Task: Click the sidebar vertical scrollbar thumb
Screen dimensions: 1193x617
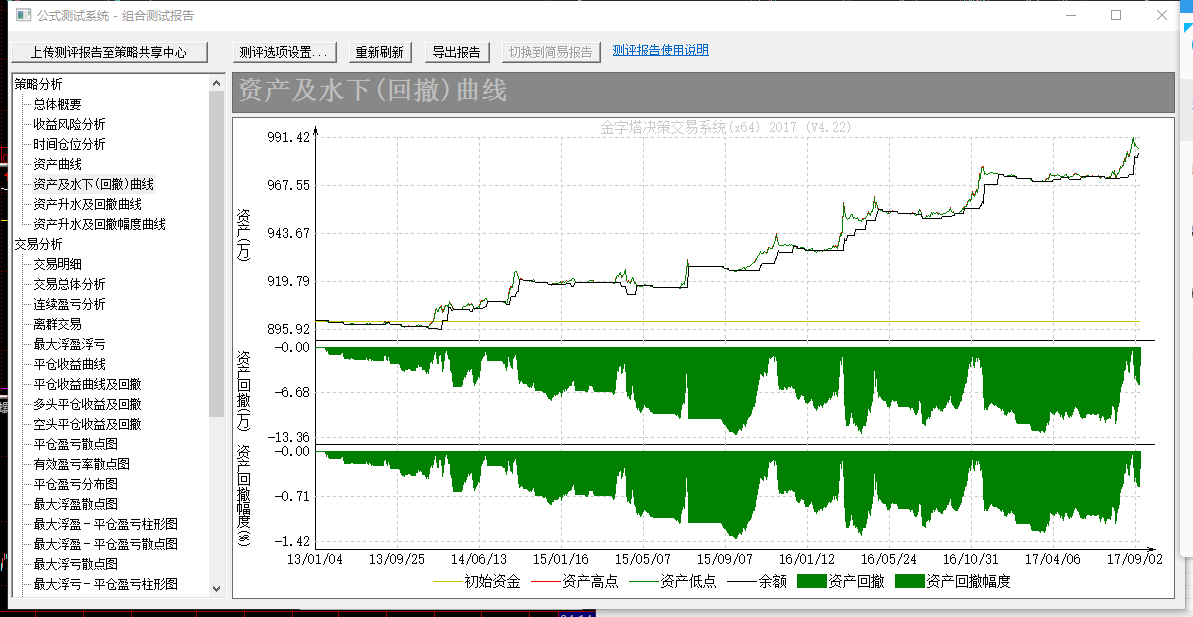Action: (x=216, y=250)
